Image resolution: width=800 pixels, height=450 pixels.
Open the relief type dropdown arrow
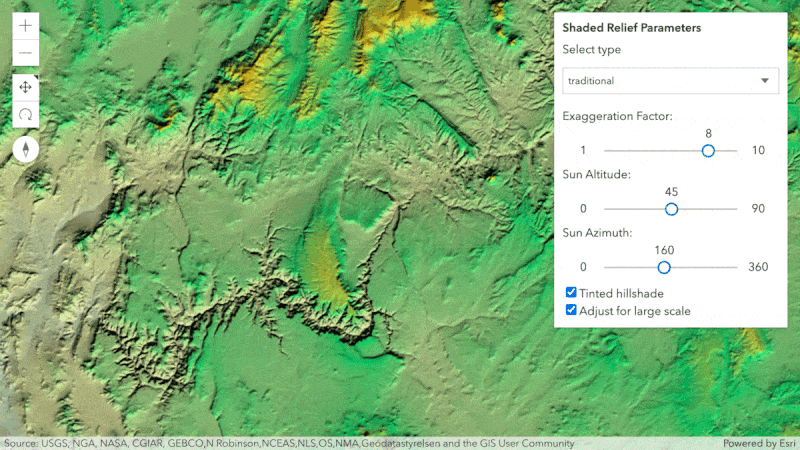coord(764,81)
